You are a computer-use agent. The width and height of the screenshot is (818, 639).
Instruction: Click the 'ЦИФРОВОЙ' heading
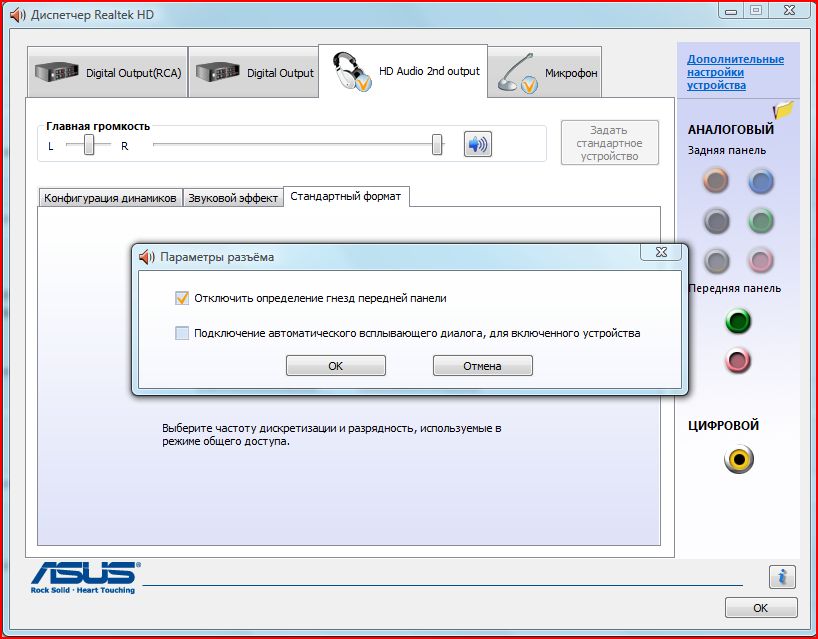[x=723, y=425]
